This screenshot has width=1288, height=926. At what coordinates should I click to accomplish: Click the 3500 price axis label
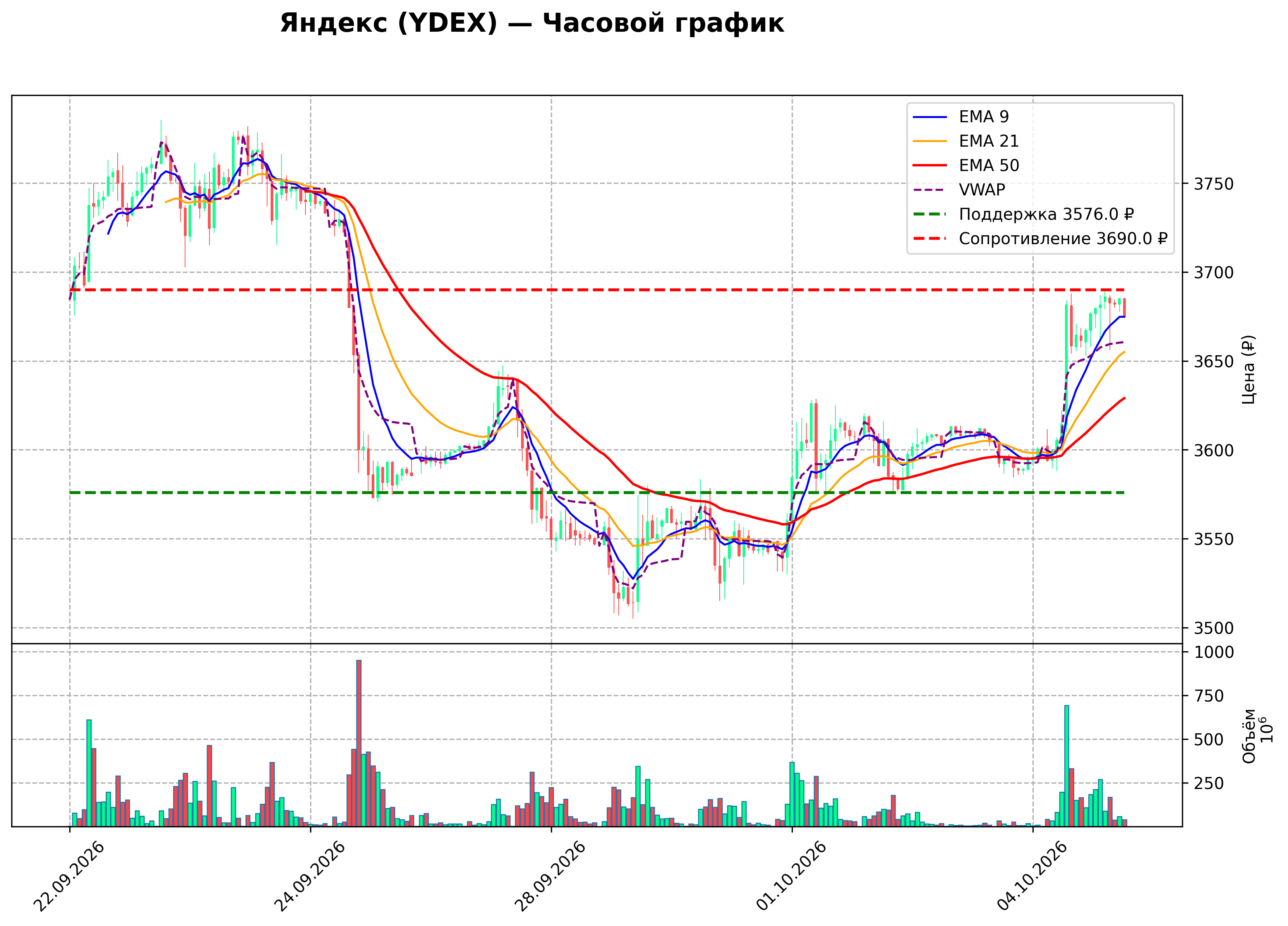(x=1214, y=628)
